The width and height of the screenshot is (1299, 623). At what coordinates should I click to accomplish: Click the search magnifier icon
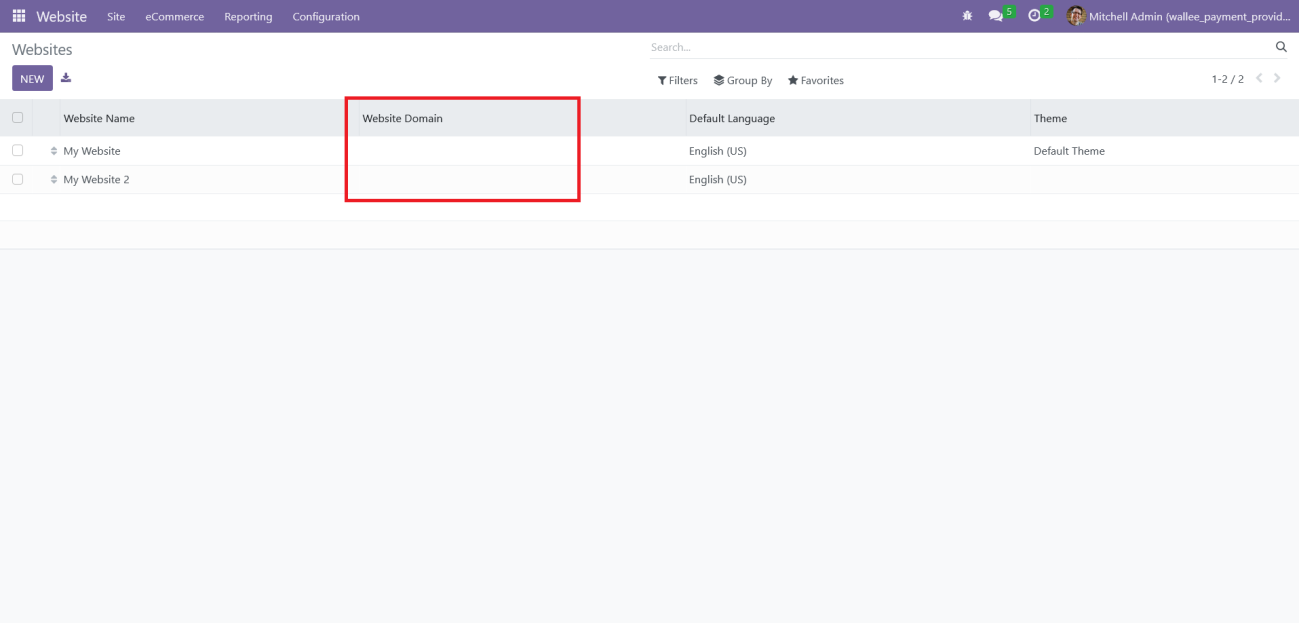[1281, 47]
